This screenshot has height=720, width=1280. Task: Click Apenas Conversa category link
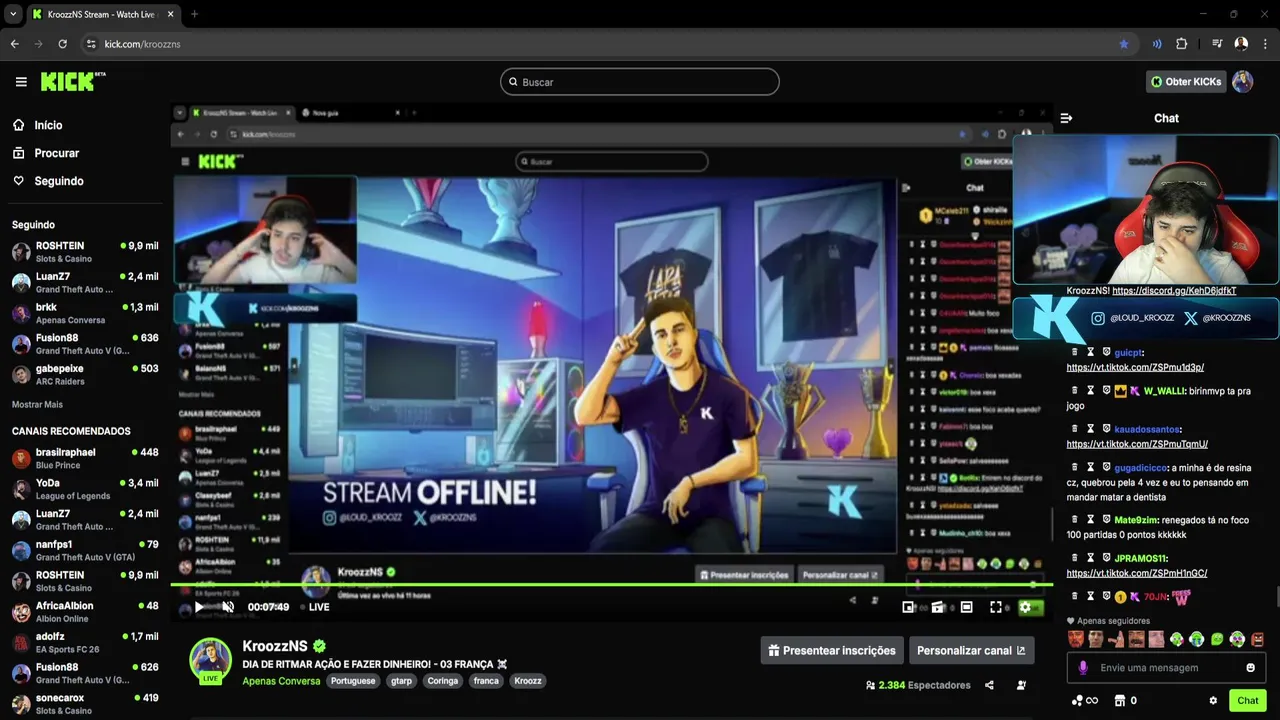click(281, 681)
